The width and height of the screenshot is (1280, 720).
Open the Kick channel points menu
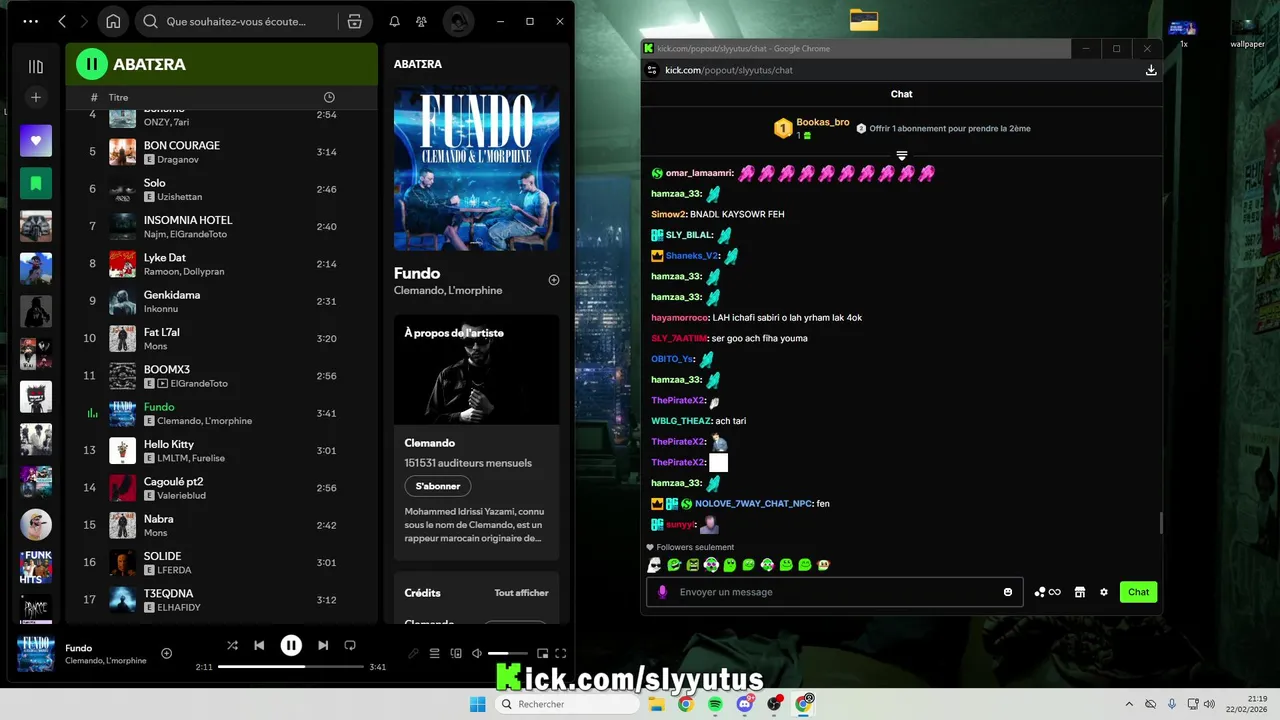(x=1047, y=592)
